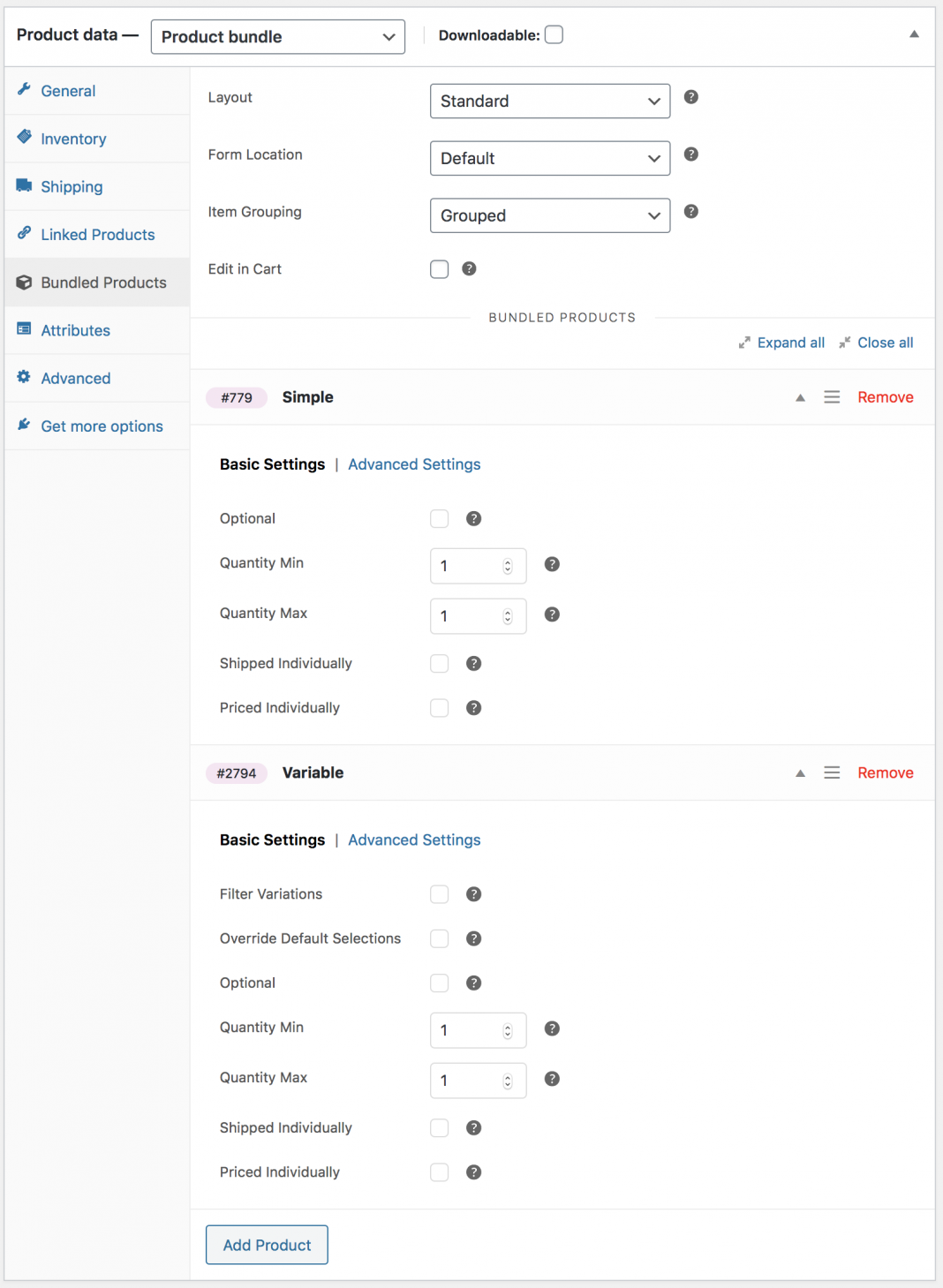The image size is (943, 1288).
Task: Select the Linked Products chain icon
Action: click(26, 233)
